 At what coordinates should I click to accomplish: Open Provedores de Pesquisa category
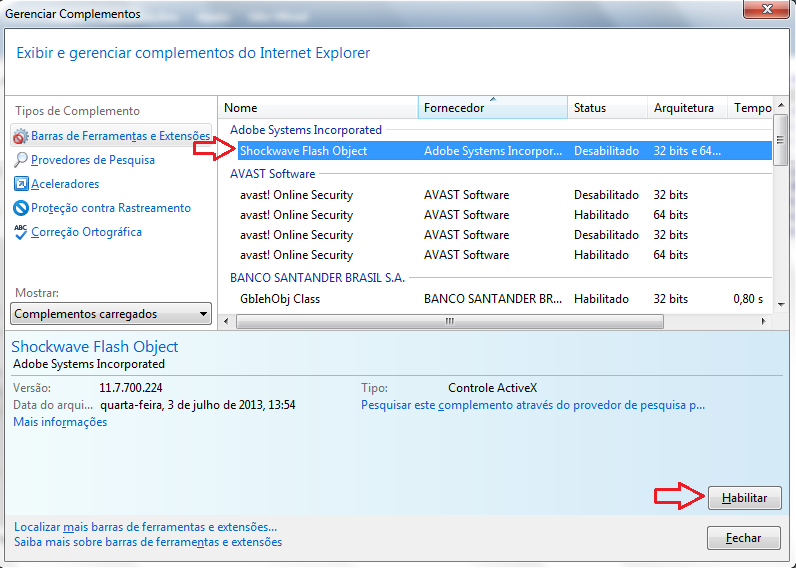point(93,160)
